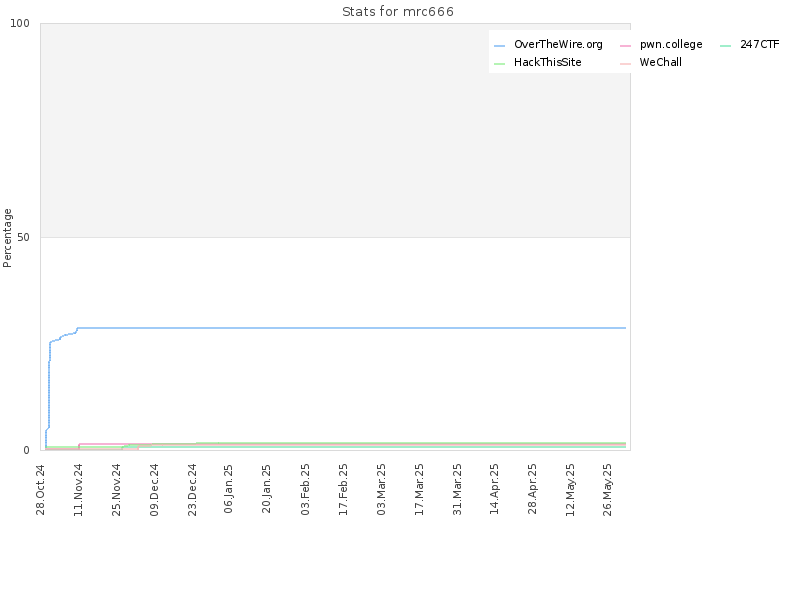Click the 25.Nov.24 date label
This screenshot has height=600, width=800.
tap(116, 490)
